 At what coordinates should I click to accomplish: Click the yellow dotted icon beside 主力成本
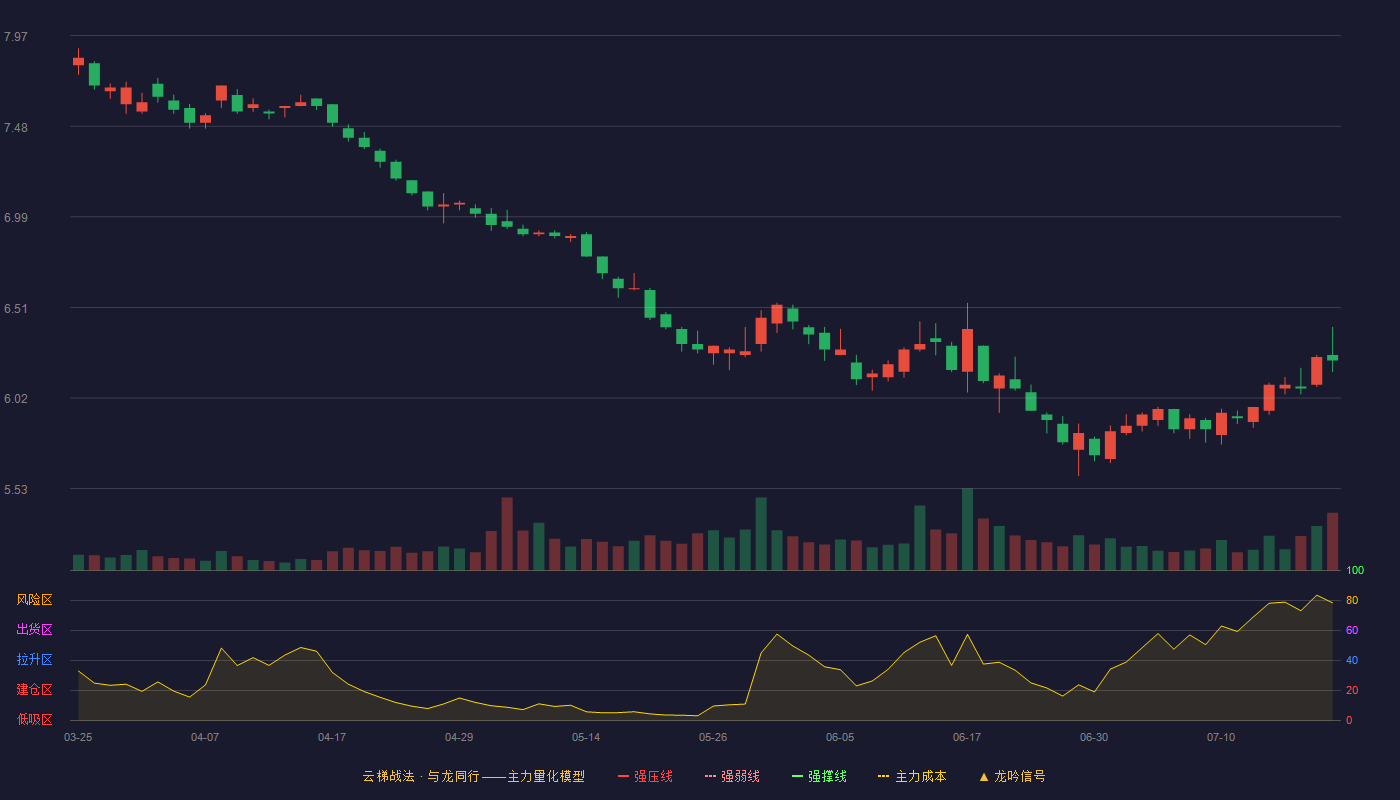pyautogui.click(x=883, y=776)
